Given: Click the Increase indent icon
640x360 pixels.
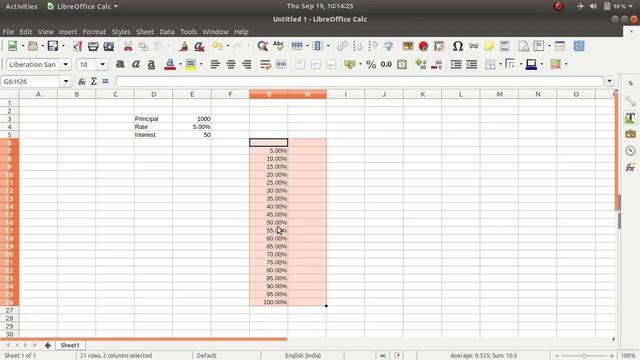Looking at the screenshot, I should [x=456, y=64].
